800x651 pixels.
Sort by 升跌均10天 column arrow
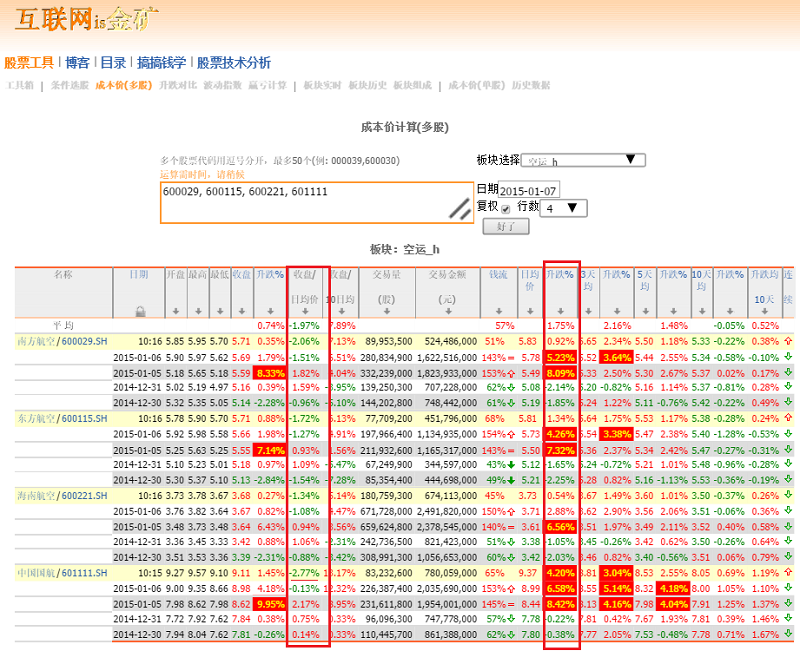(x=764, y=311)
